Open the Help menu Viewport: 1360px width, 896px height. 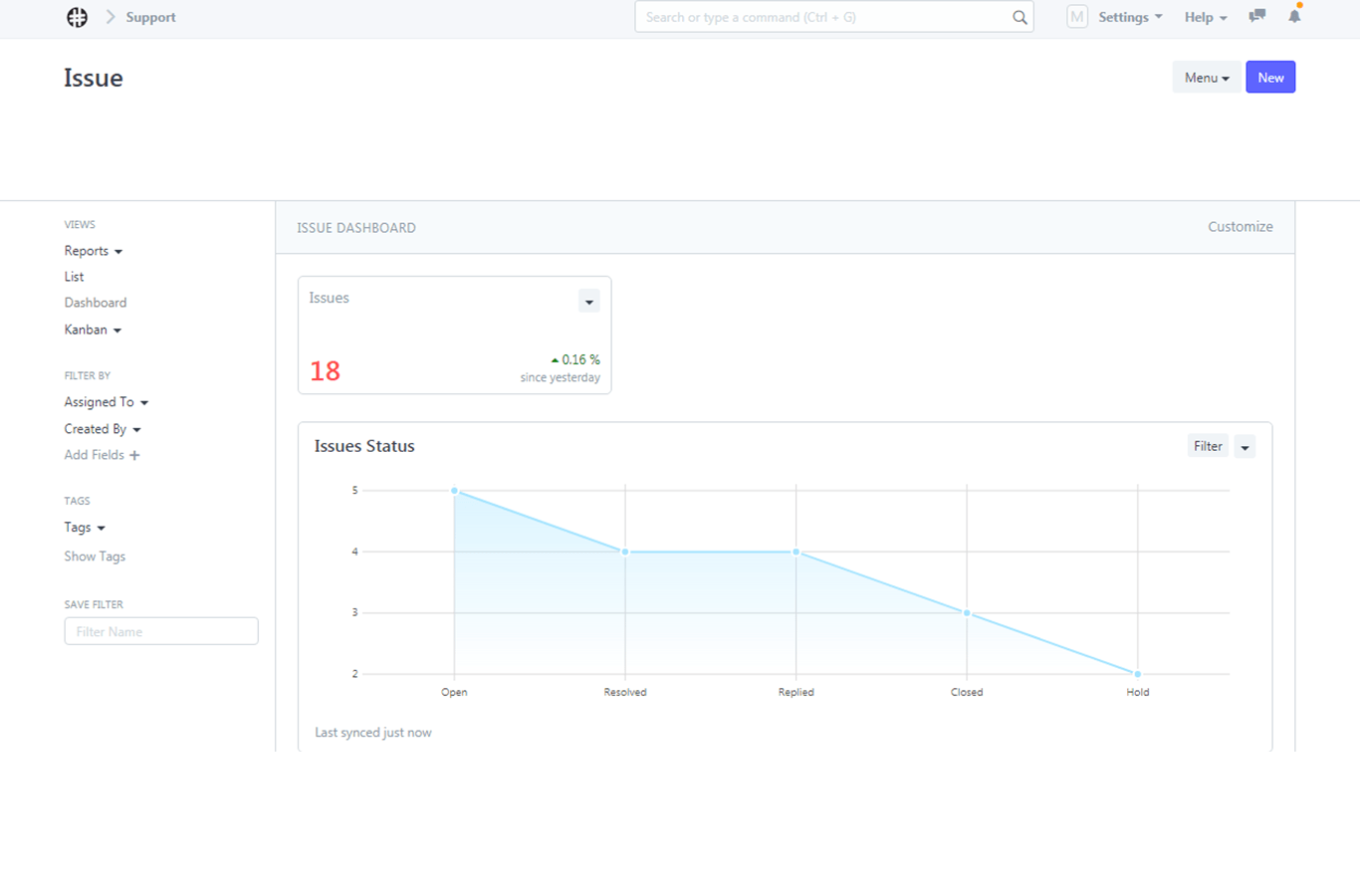point(1205,17)
